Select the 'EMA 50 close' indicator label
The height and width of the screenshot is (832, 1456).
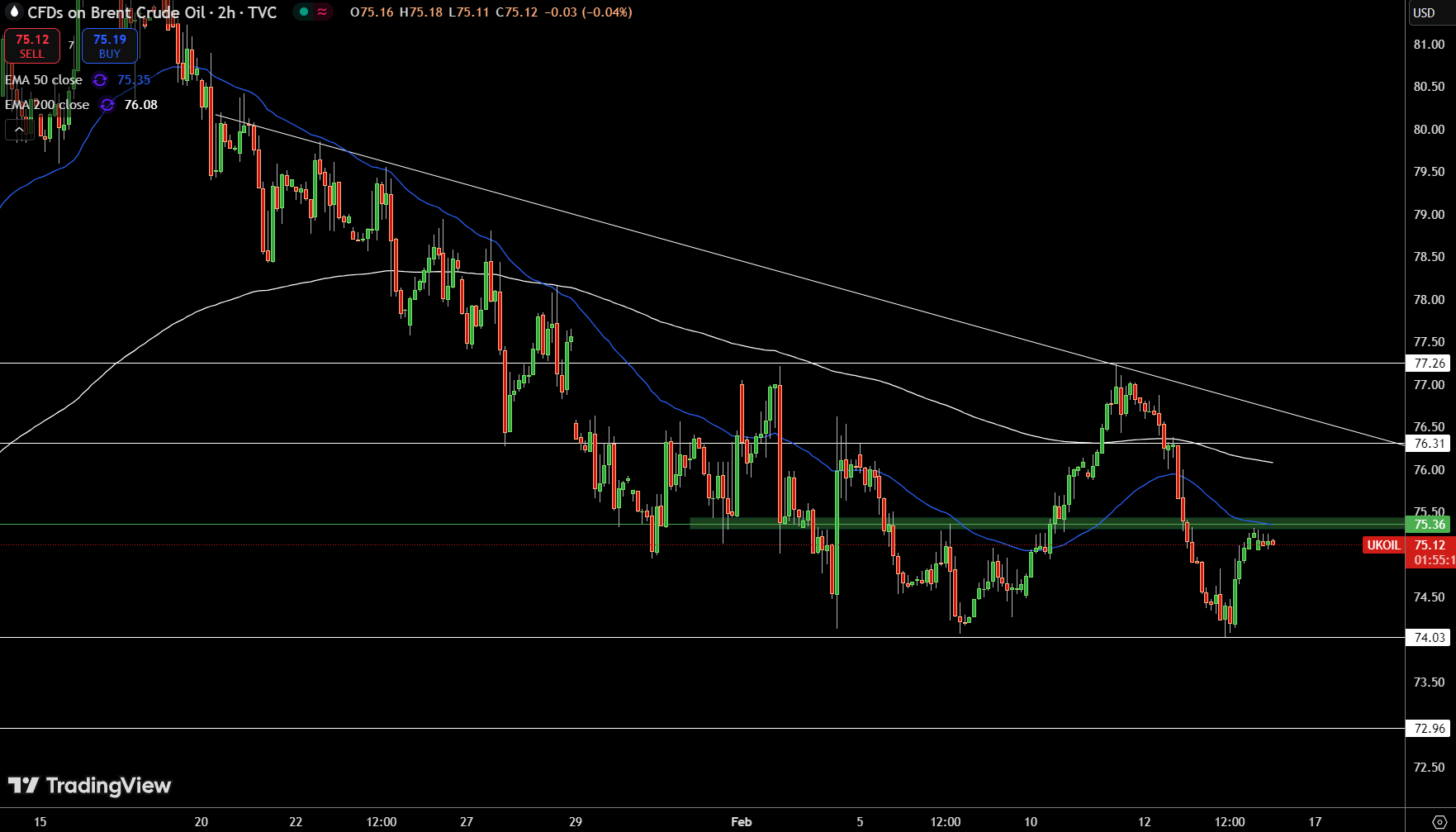(44, 80)
